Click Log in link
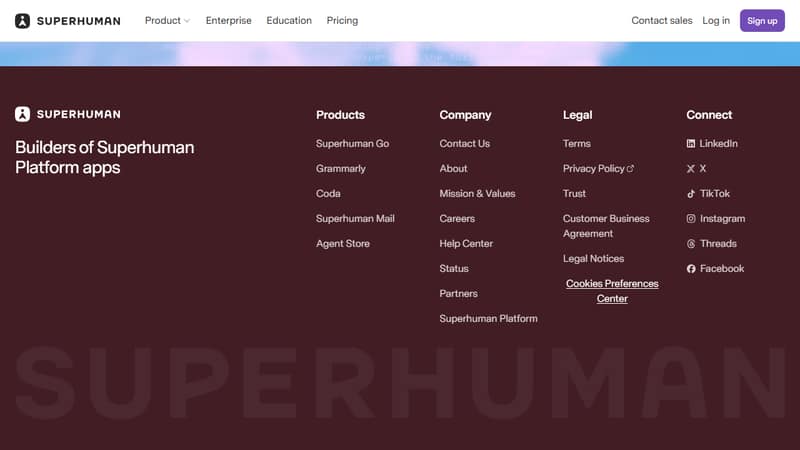The height and width of the screenshot is (450, 800). coord(716,20)
